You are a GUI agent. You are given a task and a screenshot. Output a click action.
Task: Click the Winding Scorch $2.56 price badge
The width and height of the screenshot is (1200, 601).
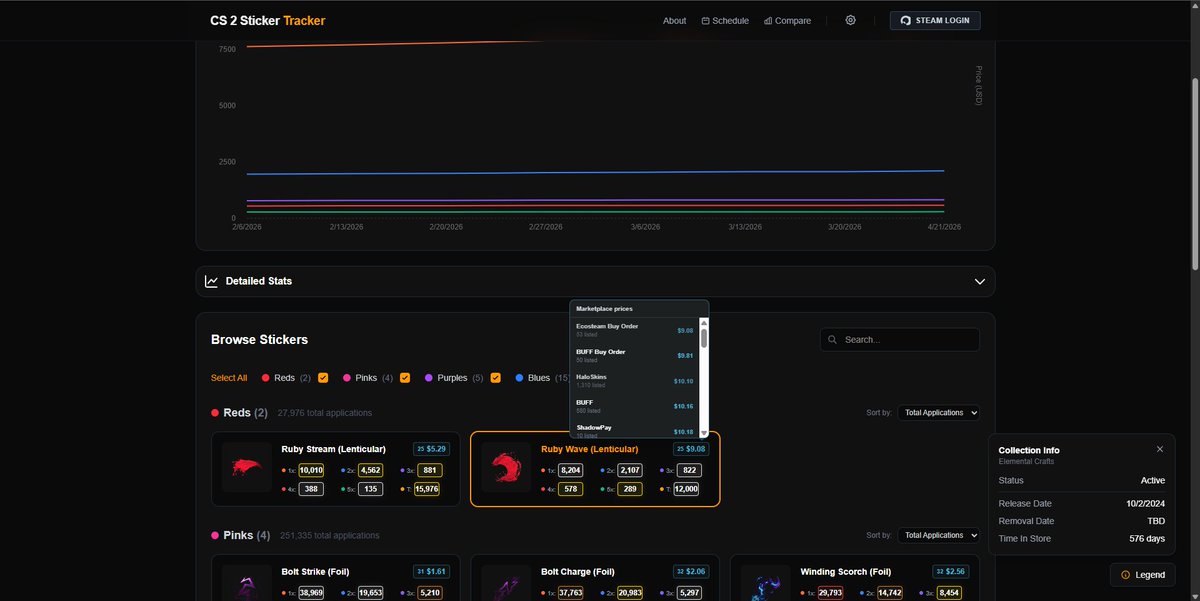(951, 572)
